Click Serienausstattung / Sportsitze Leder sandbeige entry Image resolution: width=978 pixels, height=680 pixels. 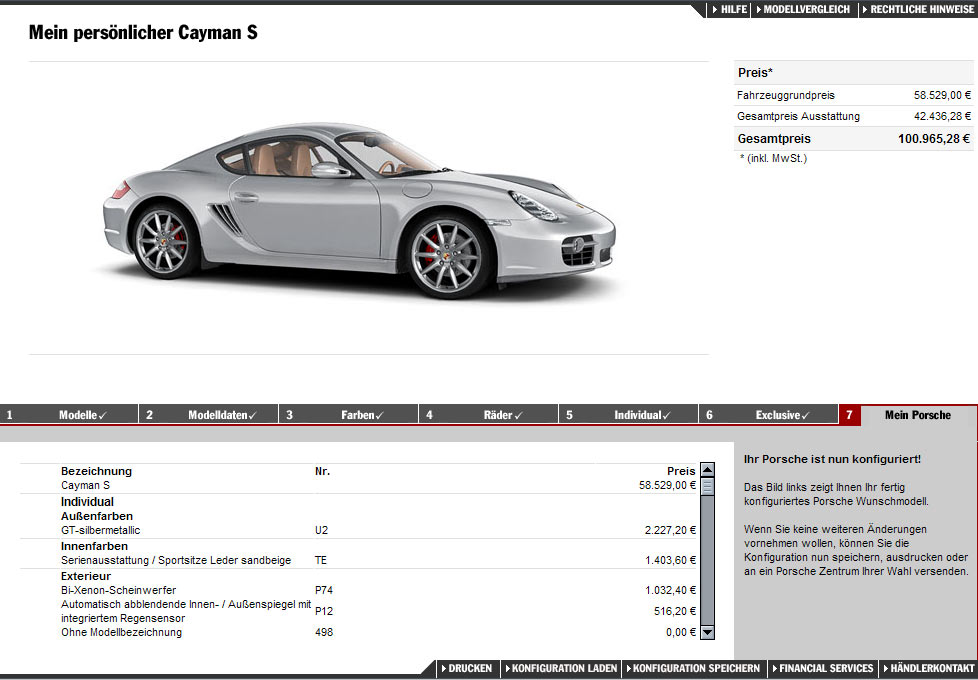click(x=176, y=560)
